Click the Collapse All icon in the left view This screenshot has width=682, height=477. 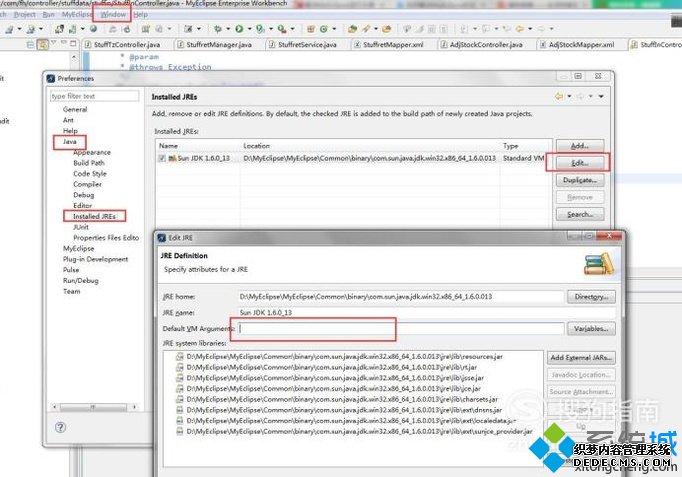pyautogui.click(x=30, y=44)
